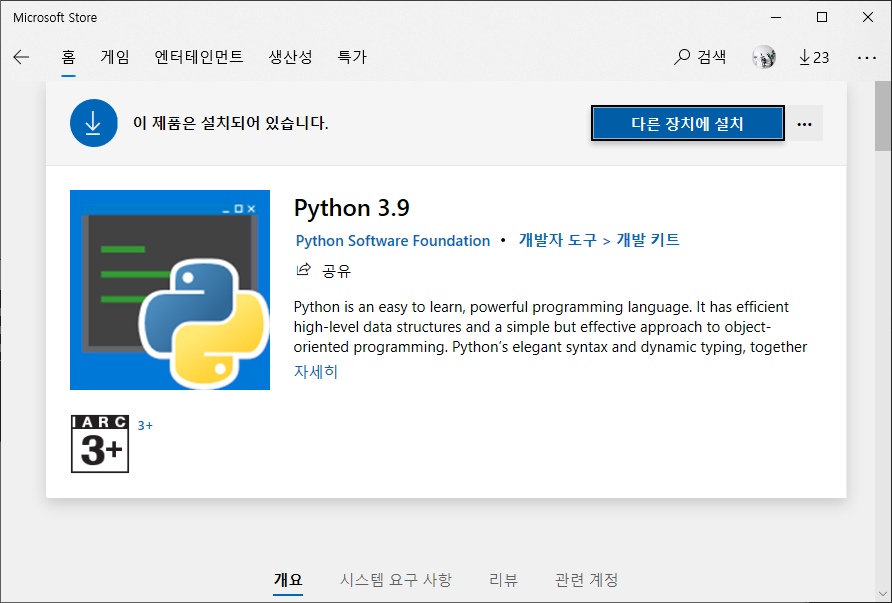Select the 시스템 요구 사항 tab
This screenshot has height=603, width=892.
396,580
